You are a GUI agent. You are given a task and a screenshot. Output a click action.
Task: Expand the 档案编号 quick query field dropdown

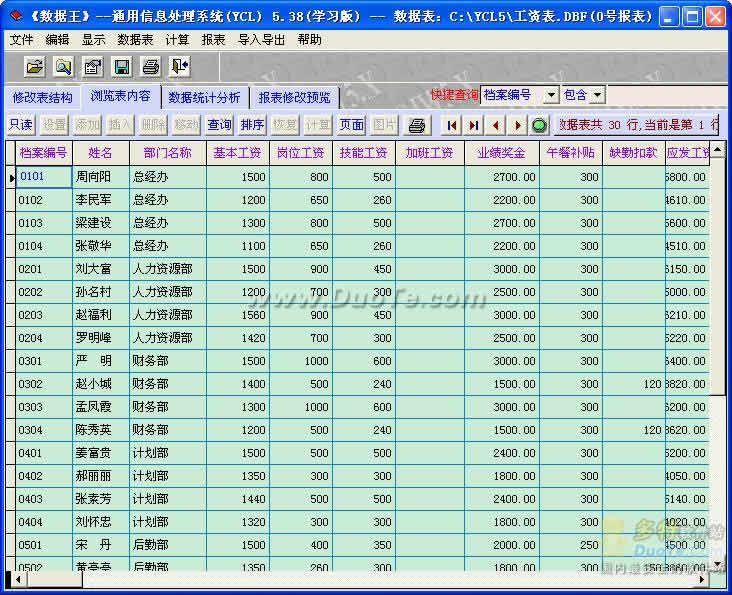click(551, 95)
